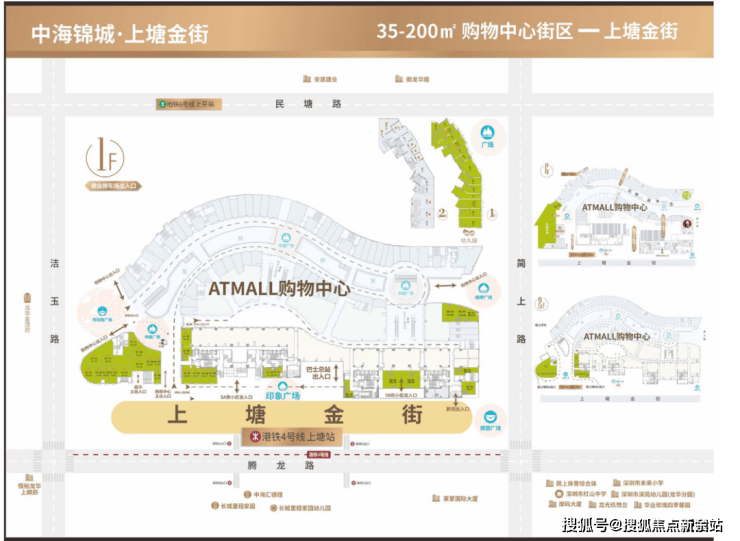The image size is (740, 541).
Task: Click the teal atrium icon inside the dashed circle
Action: [405, 287]
